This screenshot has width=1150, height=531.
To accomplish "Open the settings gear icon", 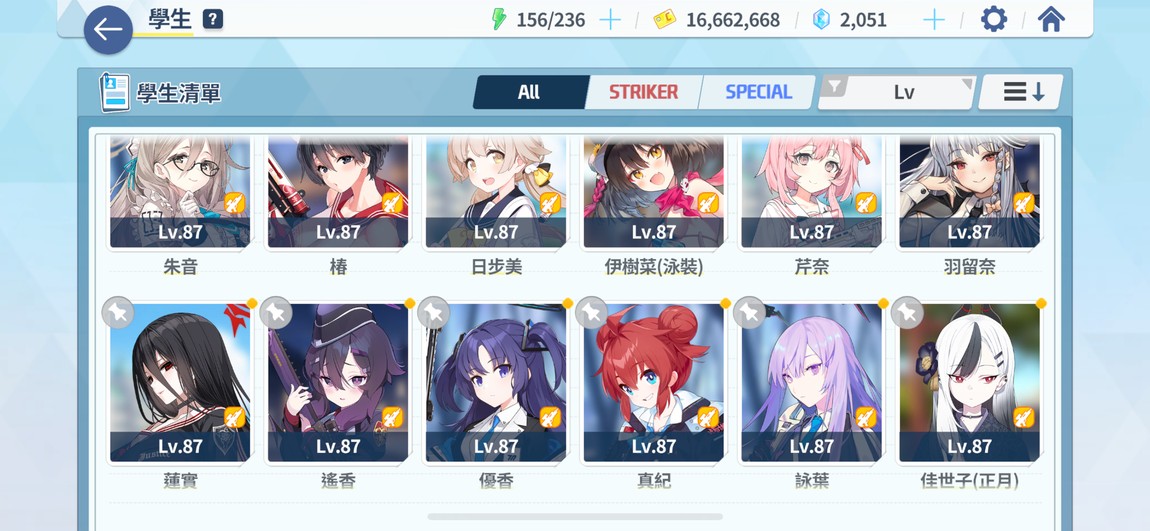I will tap(994, 19).
